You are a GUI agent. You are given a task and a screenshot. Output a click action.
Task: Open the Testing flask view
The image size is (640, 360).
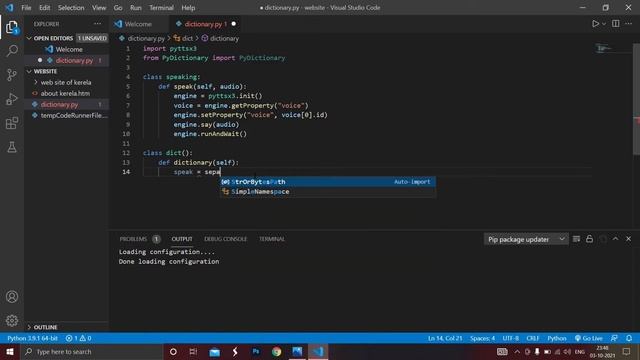coord(12,147)
